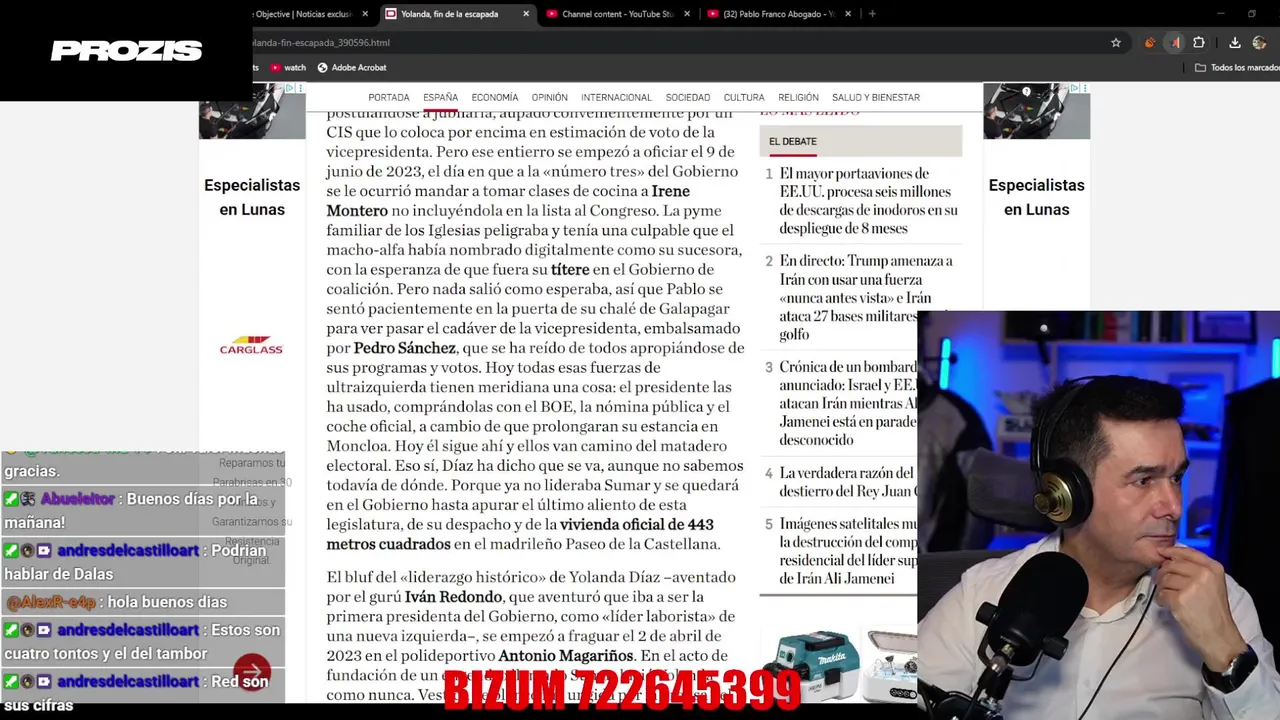Close the Channel content YouTube Studio tab
The width and height of the screenshot is (1280, 720).
click(x=687, y=14)
